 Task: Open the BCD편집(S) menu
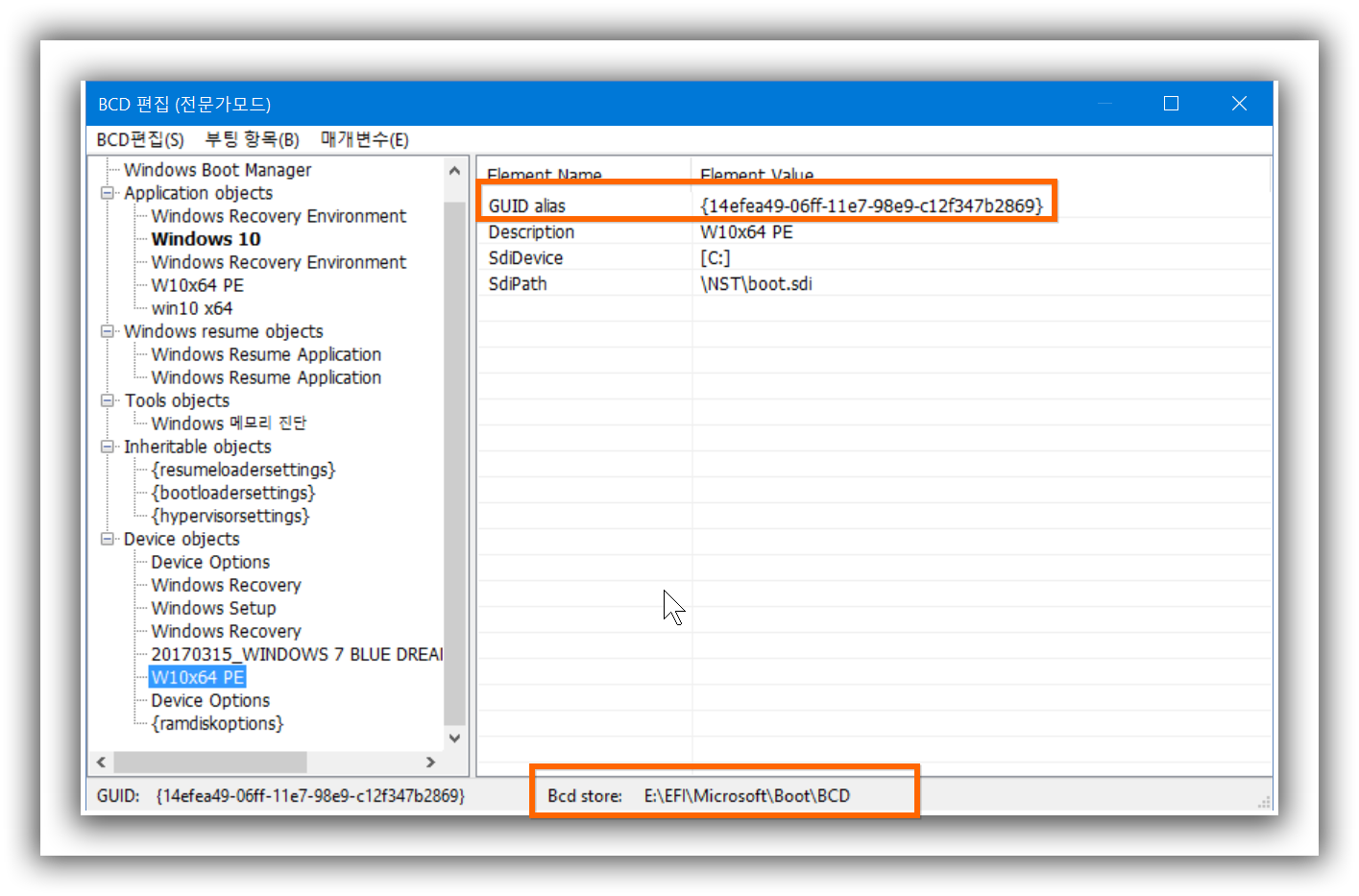tap(140, 140)
